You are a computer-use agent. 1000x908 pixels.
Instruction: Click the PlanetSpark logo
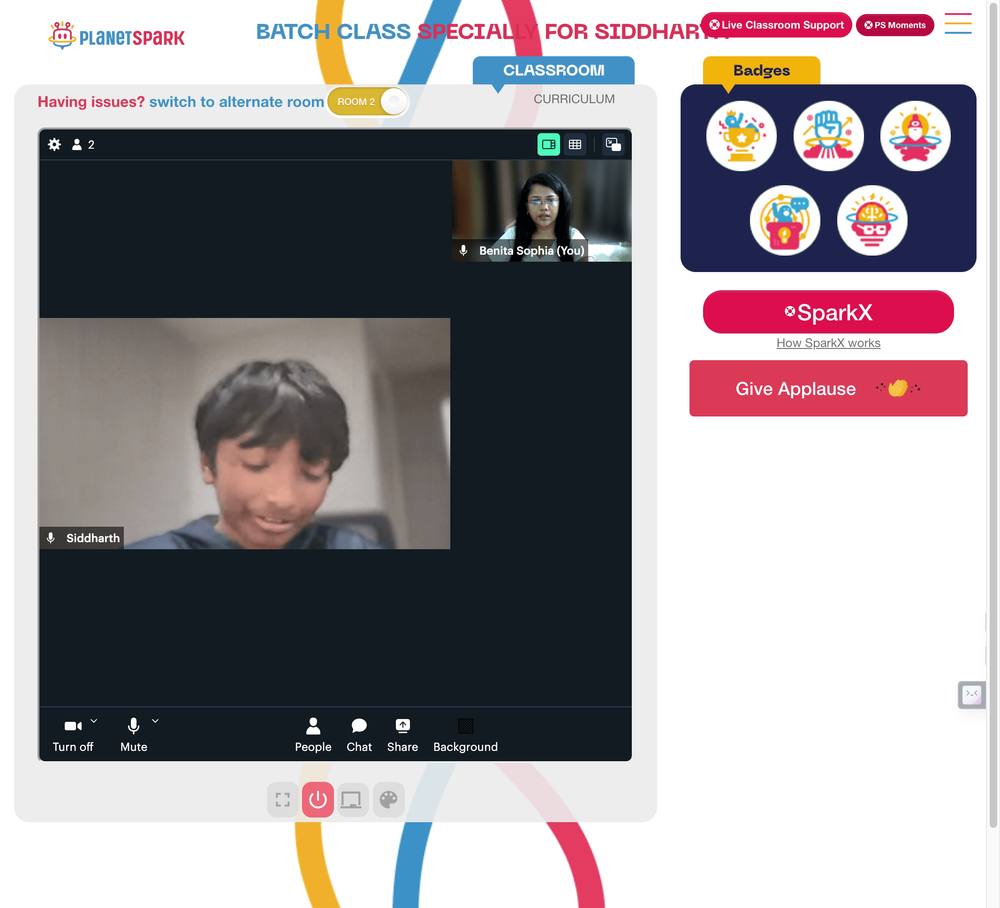pos(117,36)
